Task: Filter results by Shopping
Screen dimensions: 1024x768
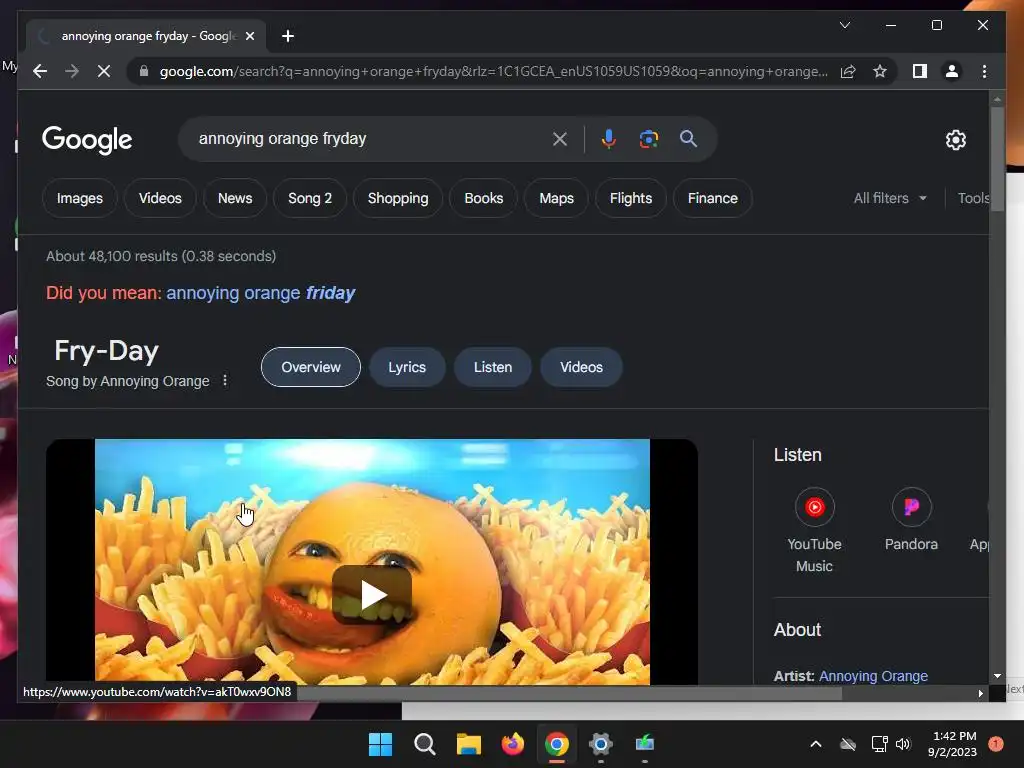Action: (x=398, y=198)
